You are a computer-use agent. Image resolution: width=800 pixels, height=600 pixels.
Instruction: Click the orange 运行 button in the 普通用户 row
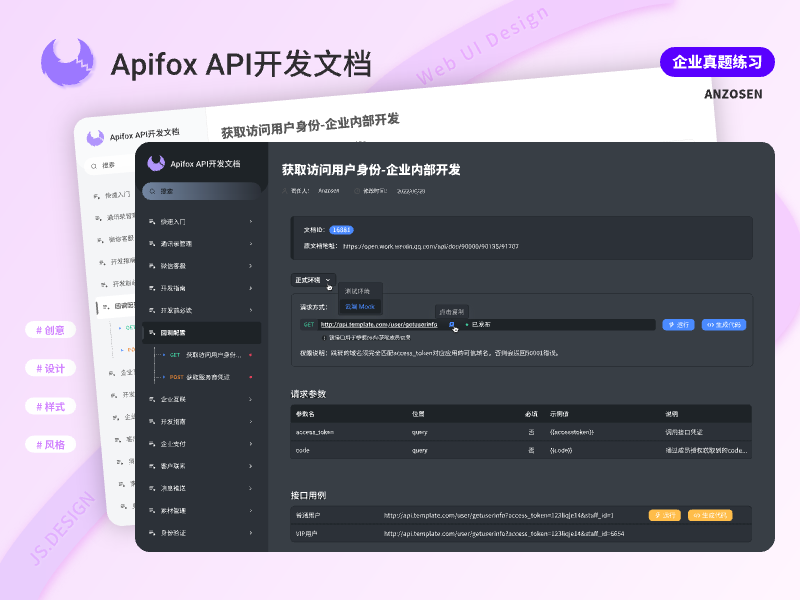pos(665,515)
